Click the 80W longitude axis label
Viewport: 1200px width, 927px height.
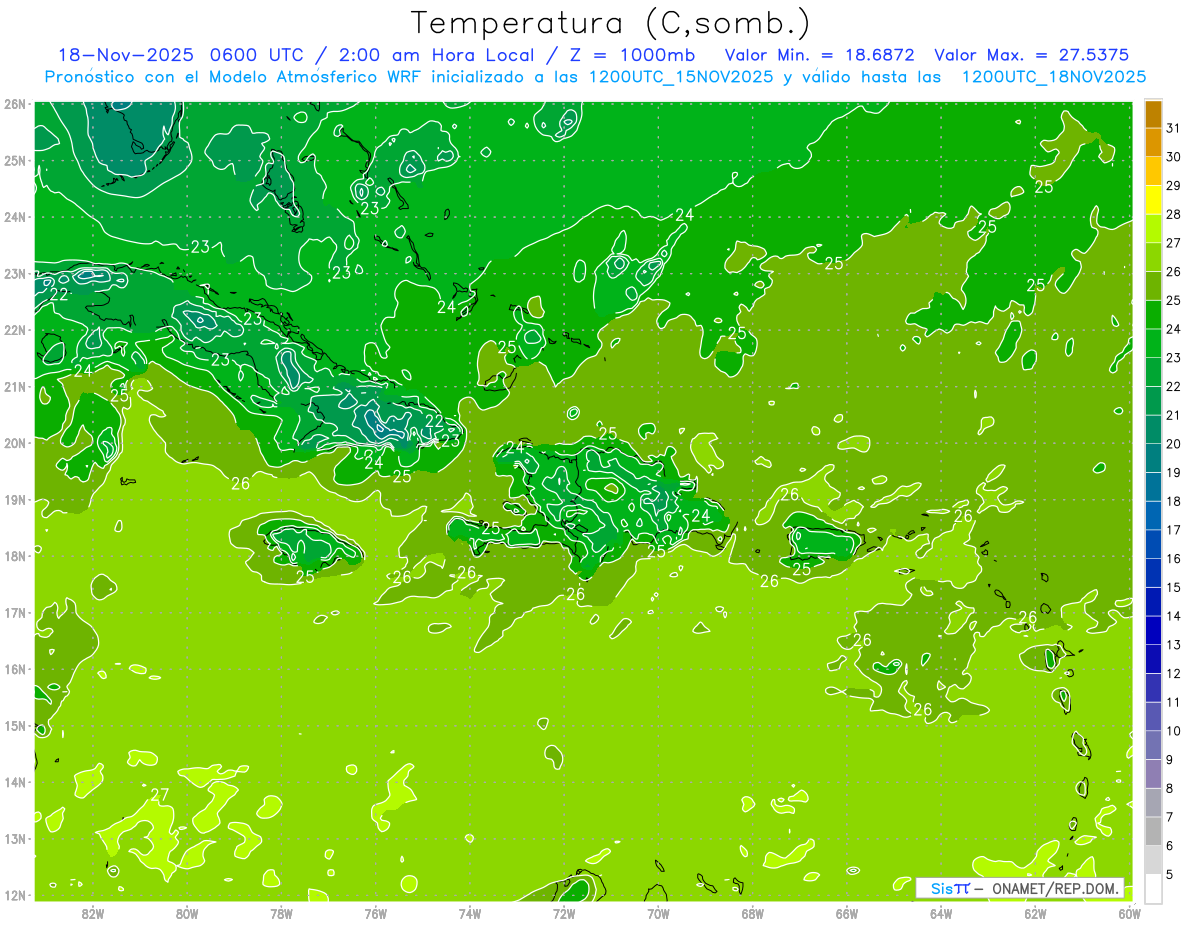[187, 913]
